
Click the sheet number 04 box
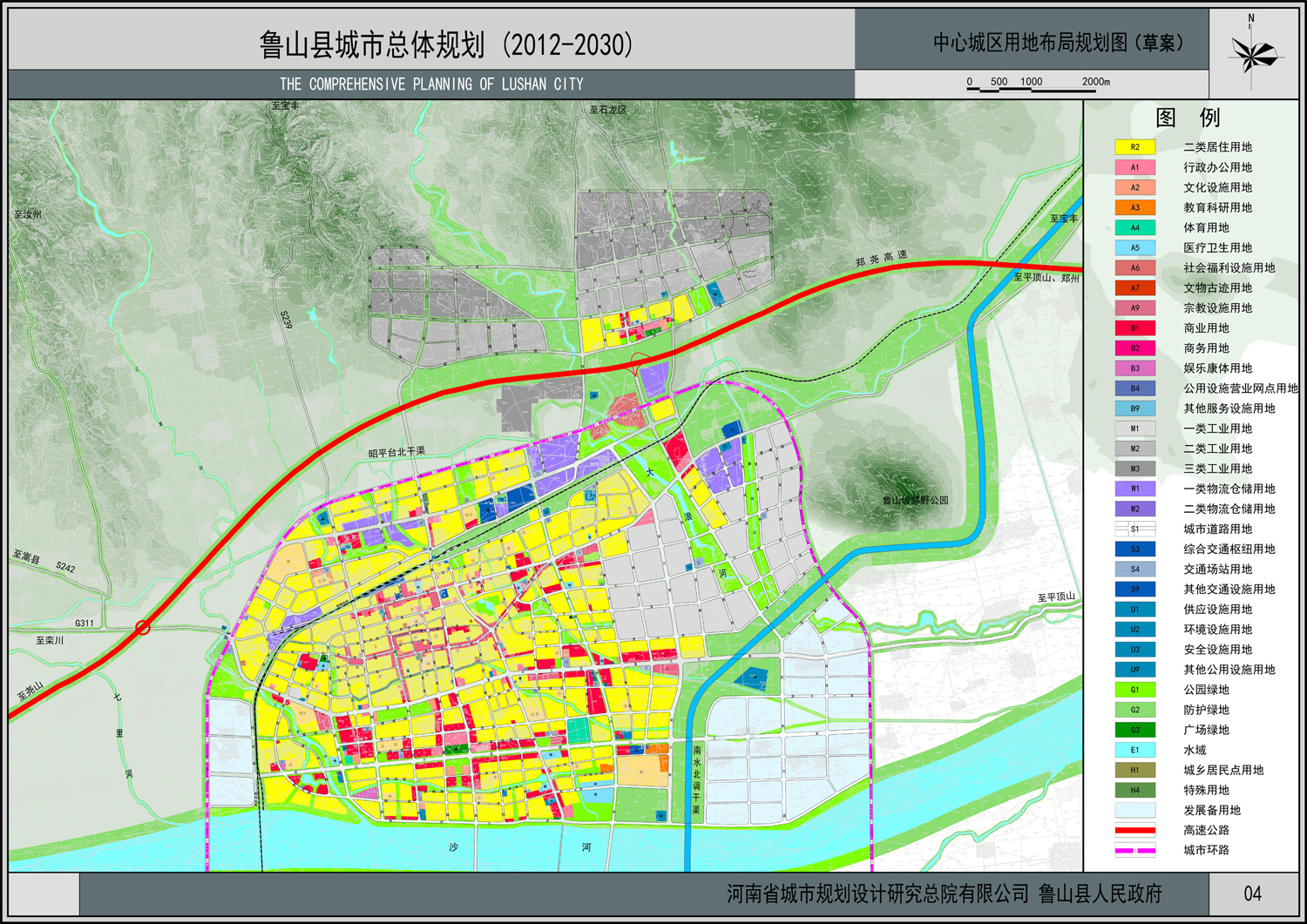(x=1252, y=894)
